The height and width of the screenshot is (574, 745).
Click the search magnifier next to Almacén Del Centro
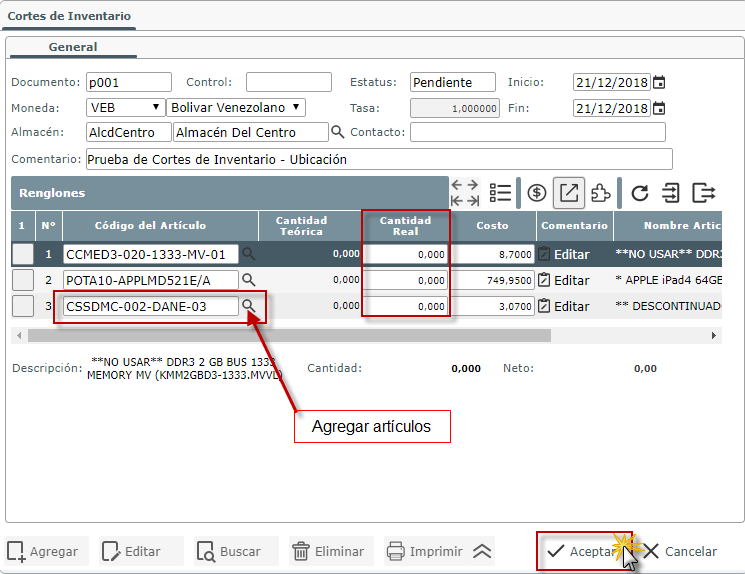click(338, 132)
